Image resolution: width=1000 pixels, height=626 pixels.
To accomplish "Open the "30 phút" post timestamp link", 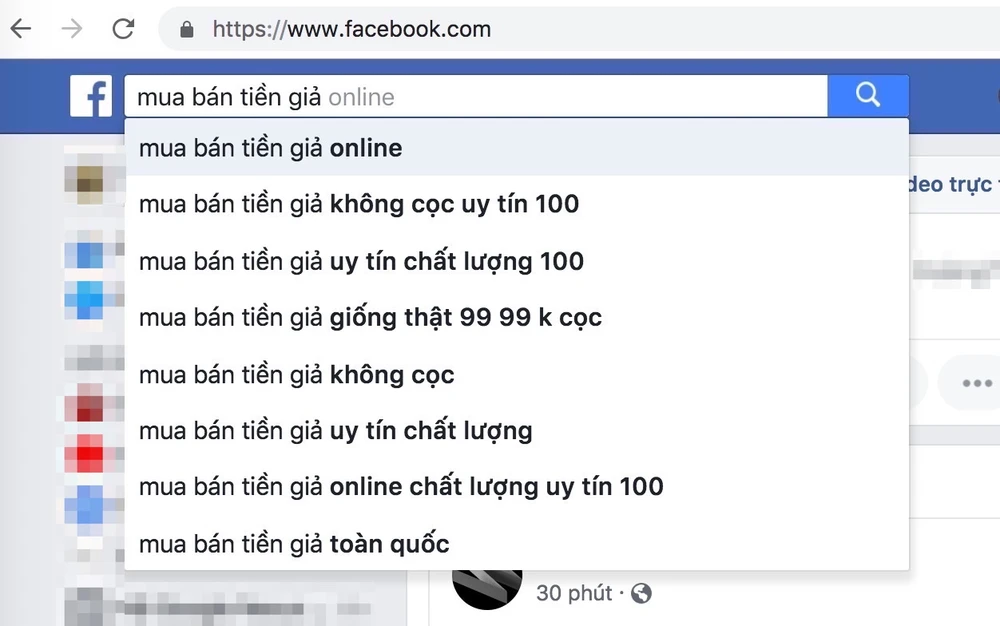I will point(574,593).
